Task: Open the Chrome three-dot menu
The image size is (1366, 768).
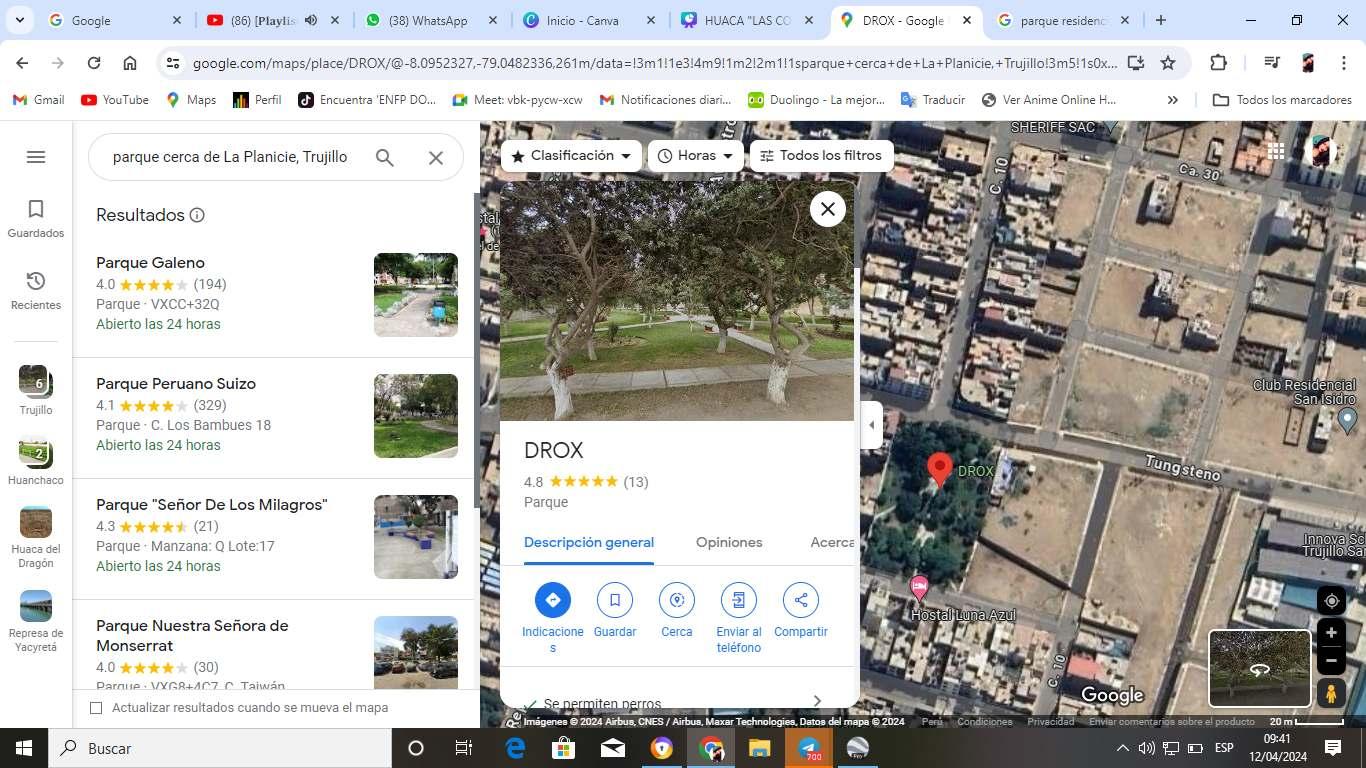Action: click(x=1344, y=63)
